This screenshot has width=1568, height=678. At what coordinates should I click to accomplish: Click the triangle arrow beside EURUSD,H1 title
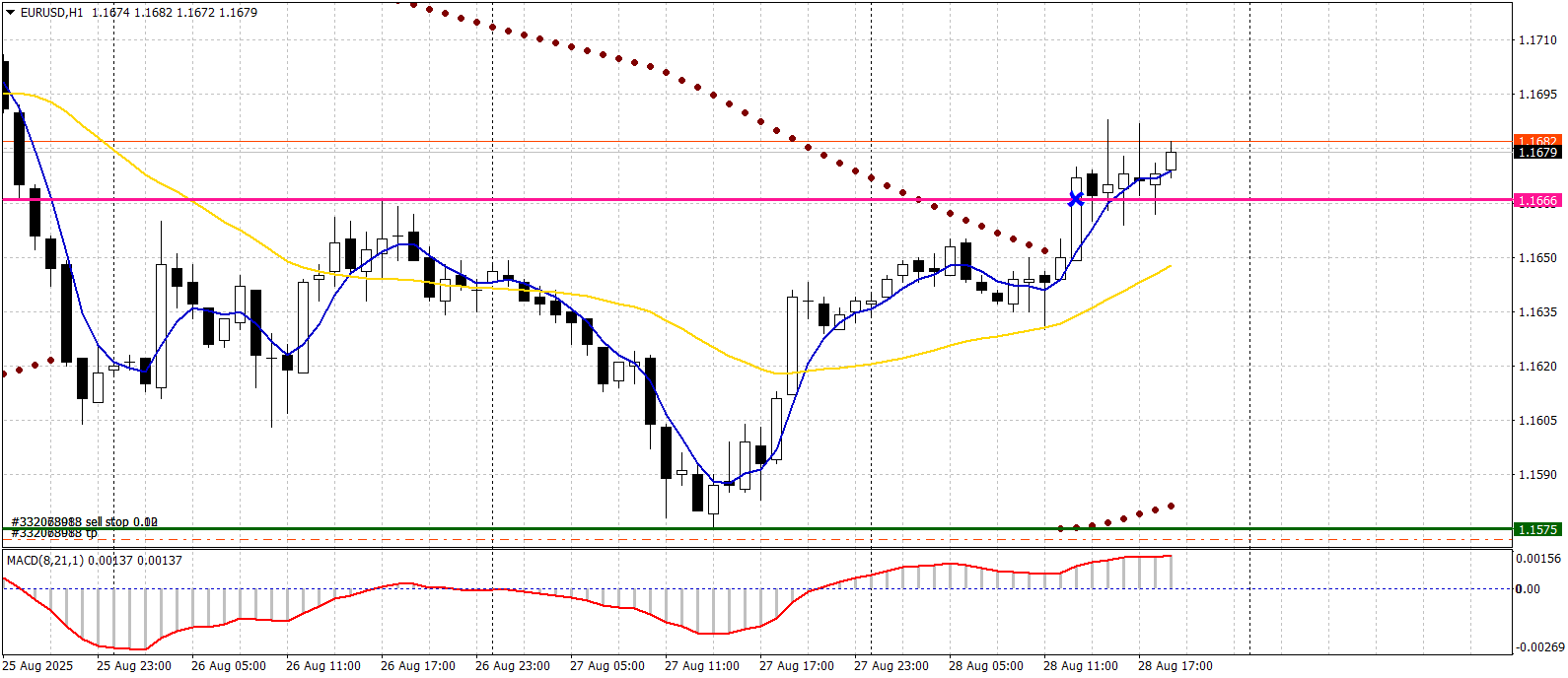11,13
